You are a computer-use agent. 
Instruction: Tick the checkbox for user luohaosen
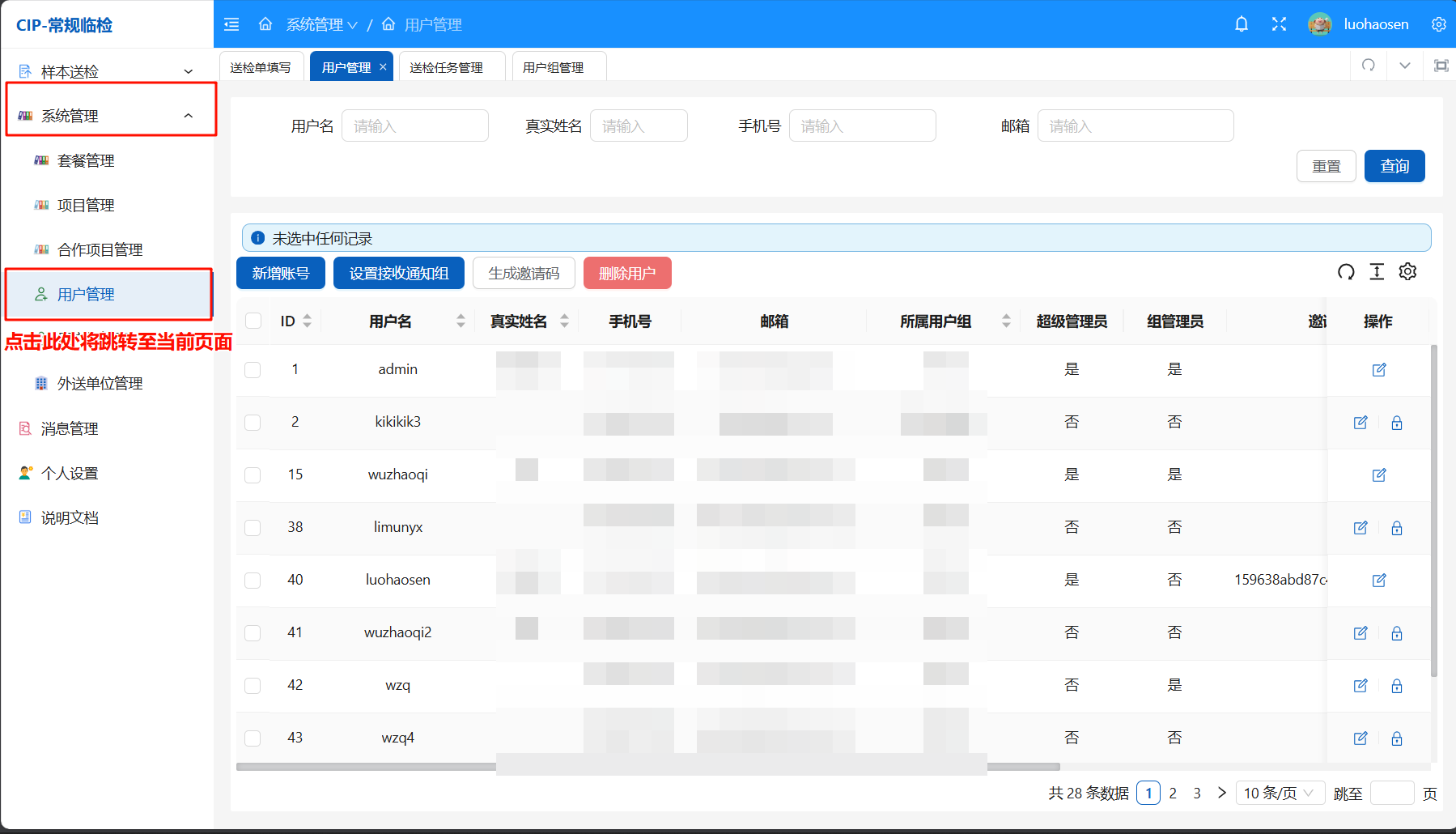(253, 581)
